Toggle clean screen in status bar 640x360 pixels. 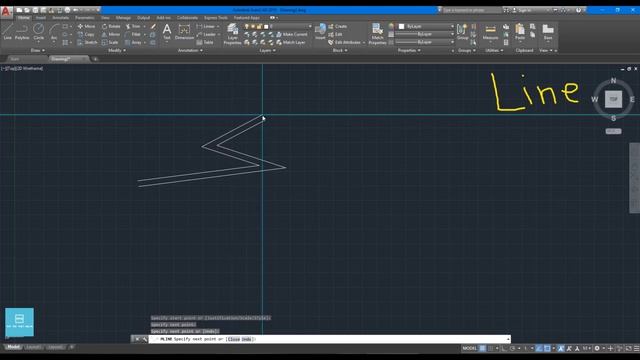[x=629, y=348]
